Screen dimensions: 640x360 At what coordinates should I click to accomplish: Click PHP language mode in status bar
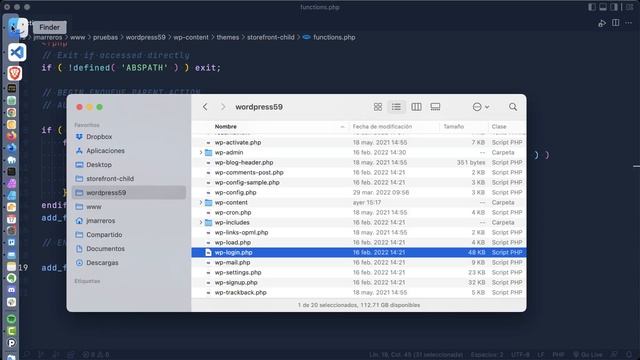pos(558,355)
